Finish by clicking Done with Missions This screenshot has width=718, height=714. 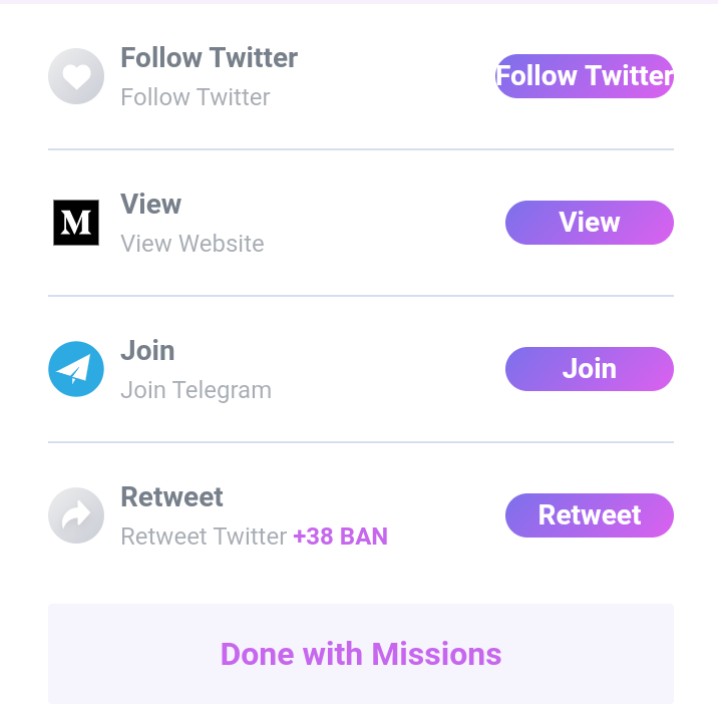pos(361,654)
